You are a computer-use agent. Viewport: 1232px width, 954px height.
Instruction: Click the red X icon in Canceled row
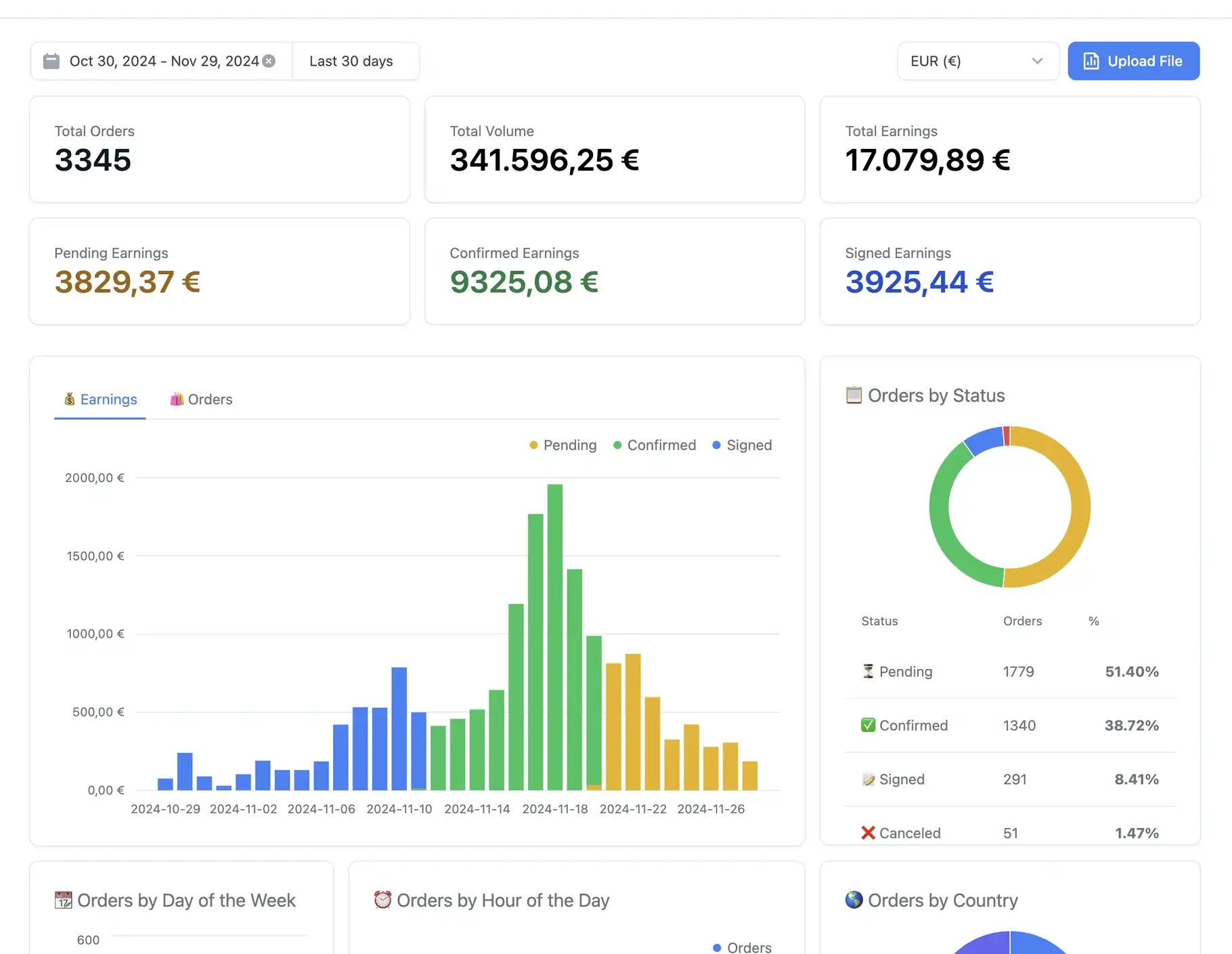click(868, 833)
